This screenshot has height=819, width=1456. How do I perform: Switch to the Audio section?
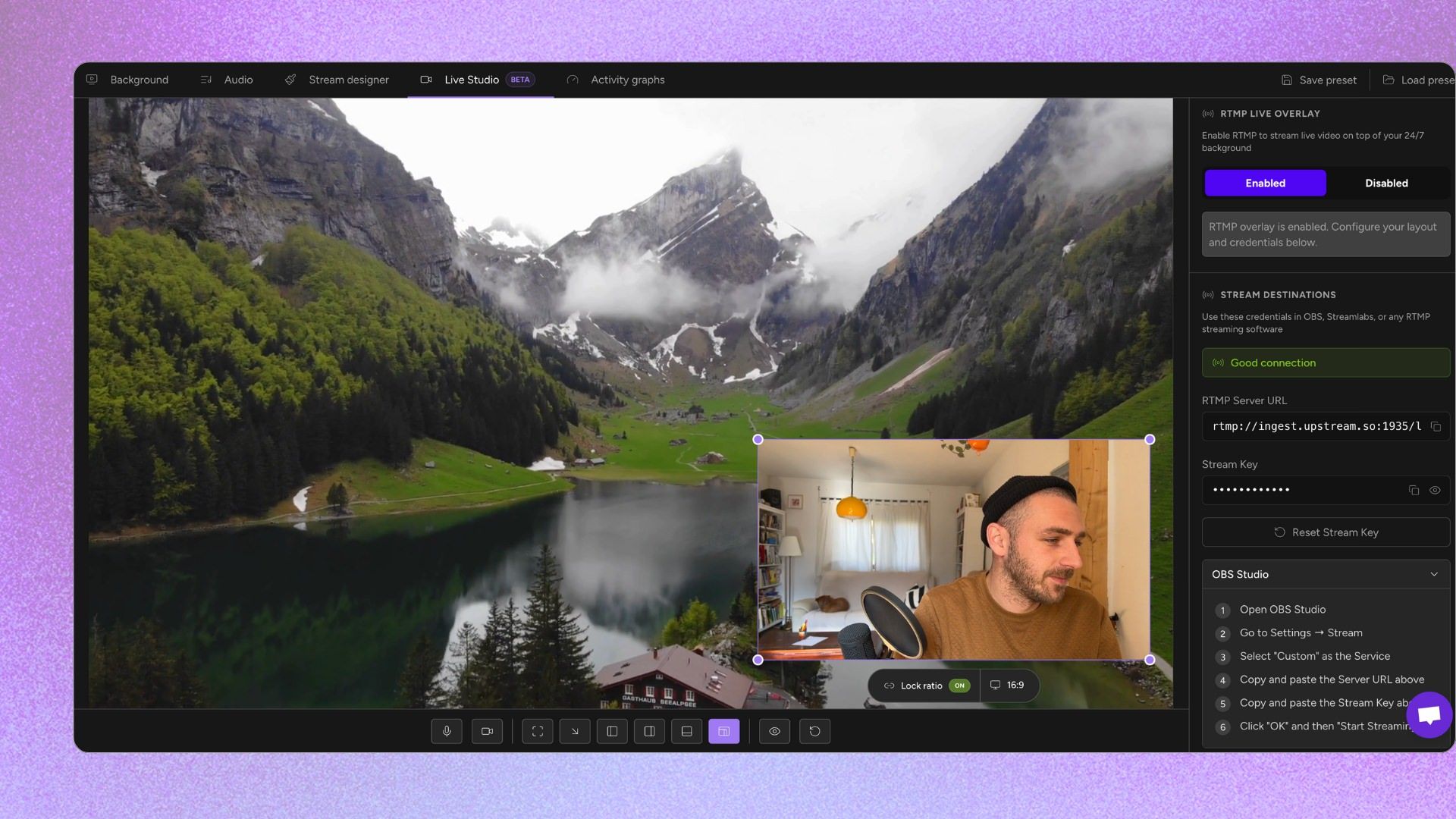tap(238, 80)
